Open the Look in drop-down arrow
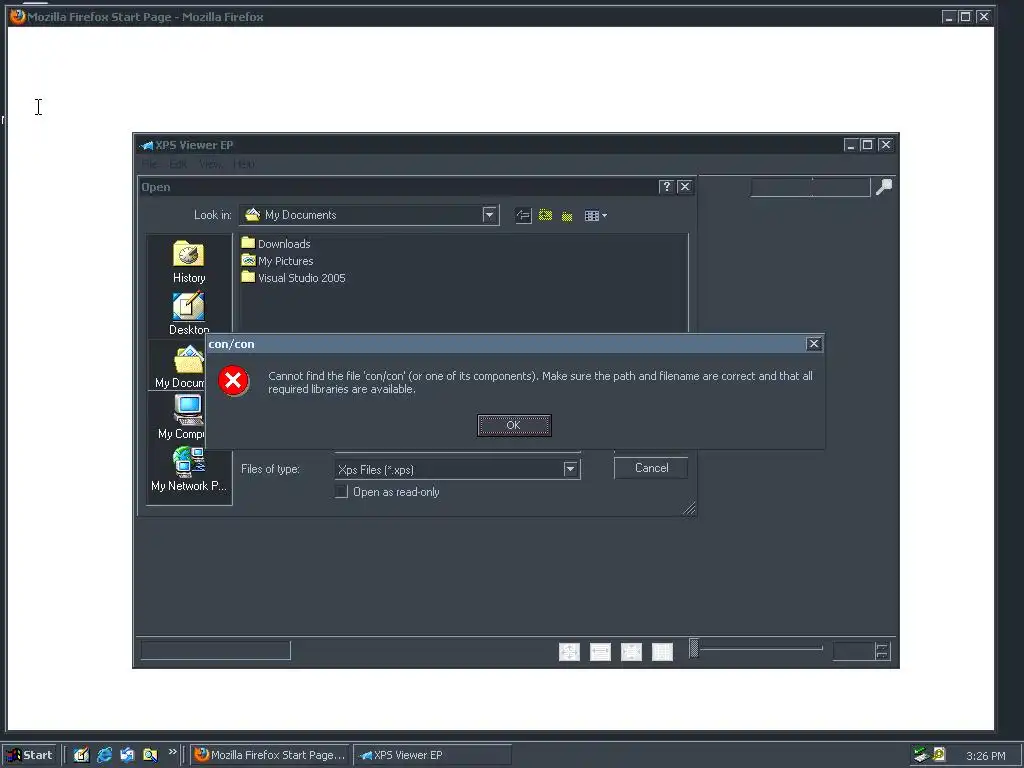1024x768 pixels. (489, 215)
